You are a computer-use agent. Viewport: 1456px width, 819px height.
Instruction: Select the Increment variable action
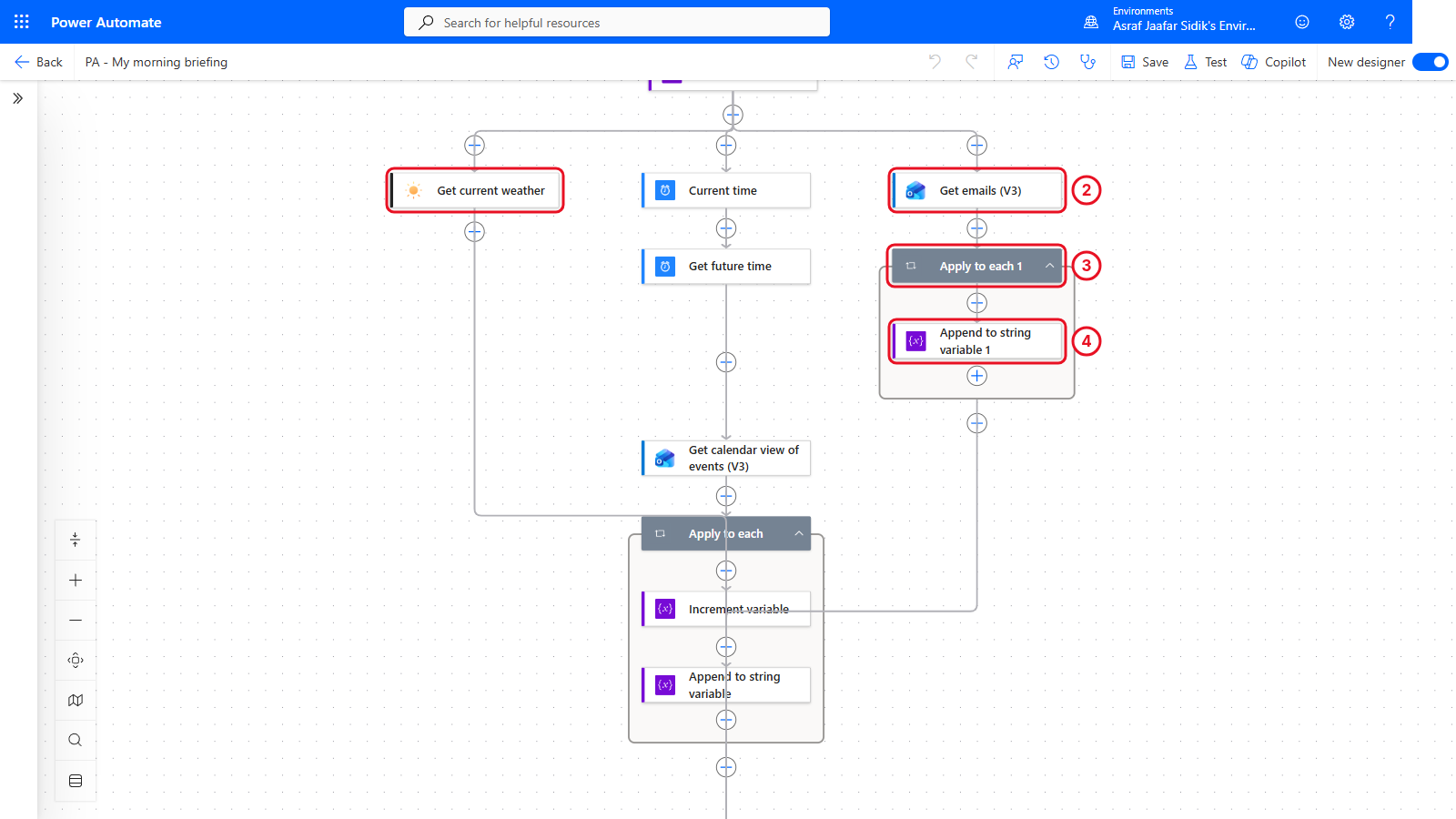pyautogui.click(x=726, y=609)
